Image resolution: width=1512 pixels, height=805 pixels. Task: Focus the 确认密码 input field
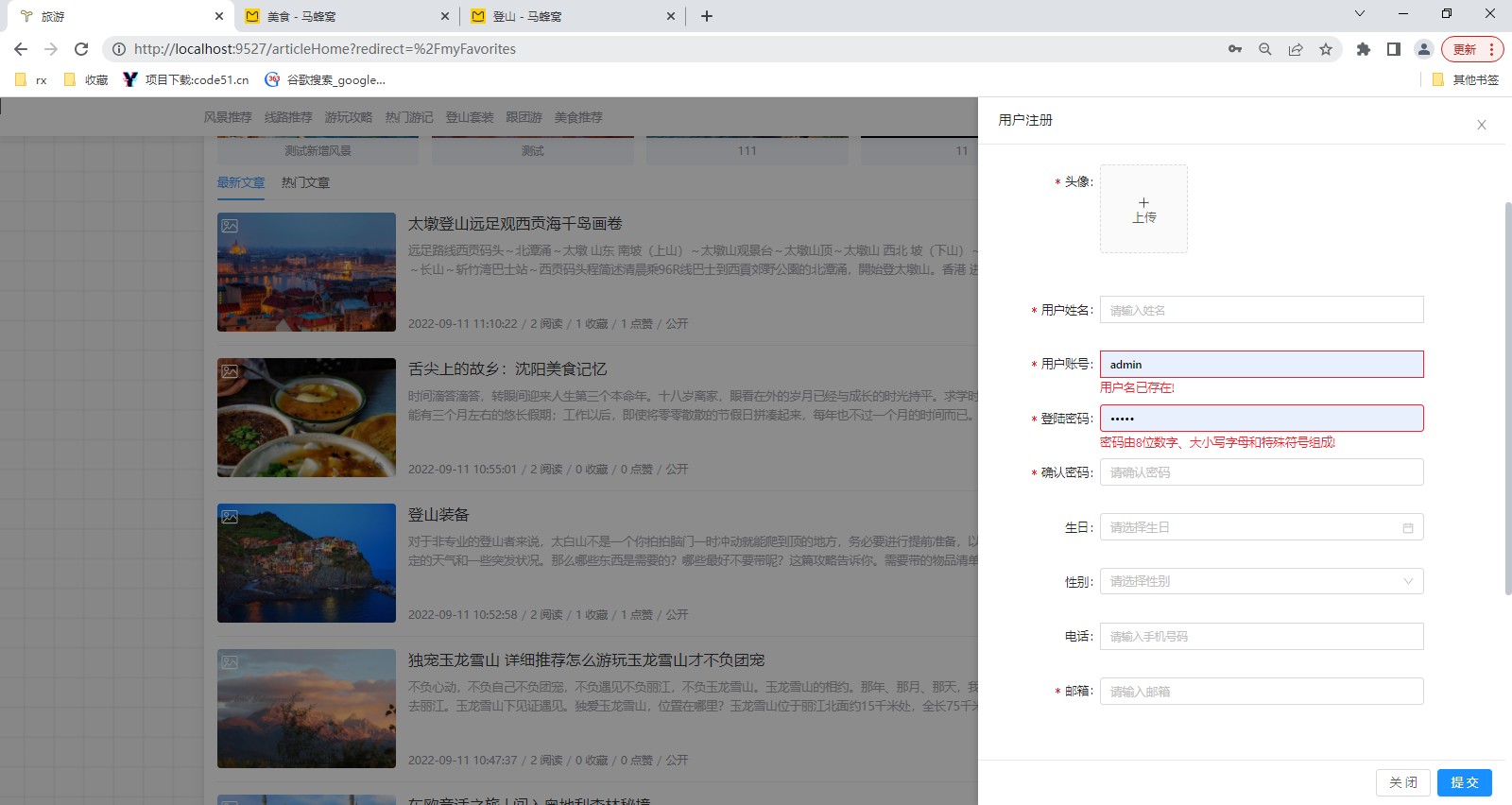(x=1262, y=472)
